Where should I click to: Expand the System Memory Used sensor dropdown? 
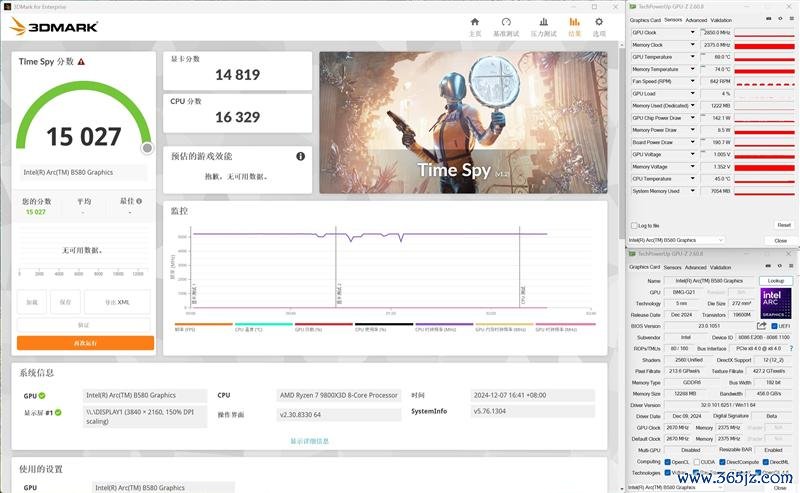692,191
